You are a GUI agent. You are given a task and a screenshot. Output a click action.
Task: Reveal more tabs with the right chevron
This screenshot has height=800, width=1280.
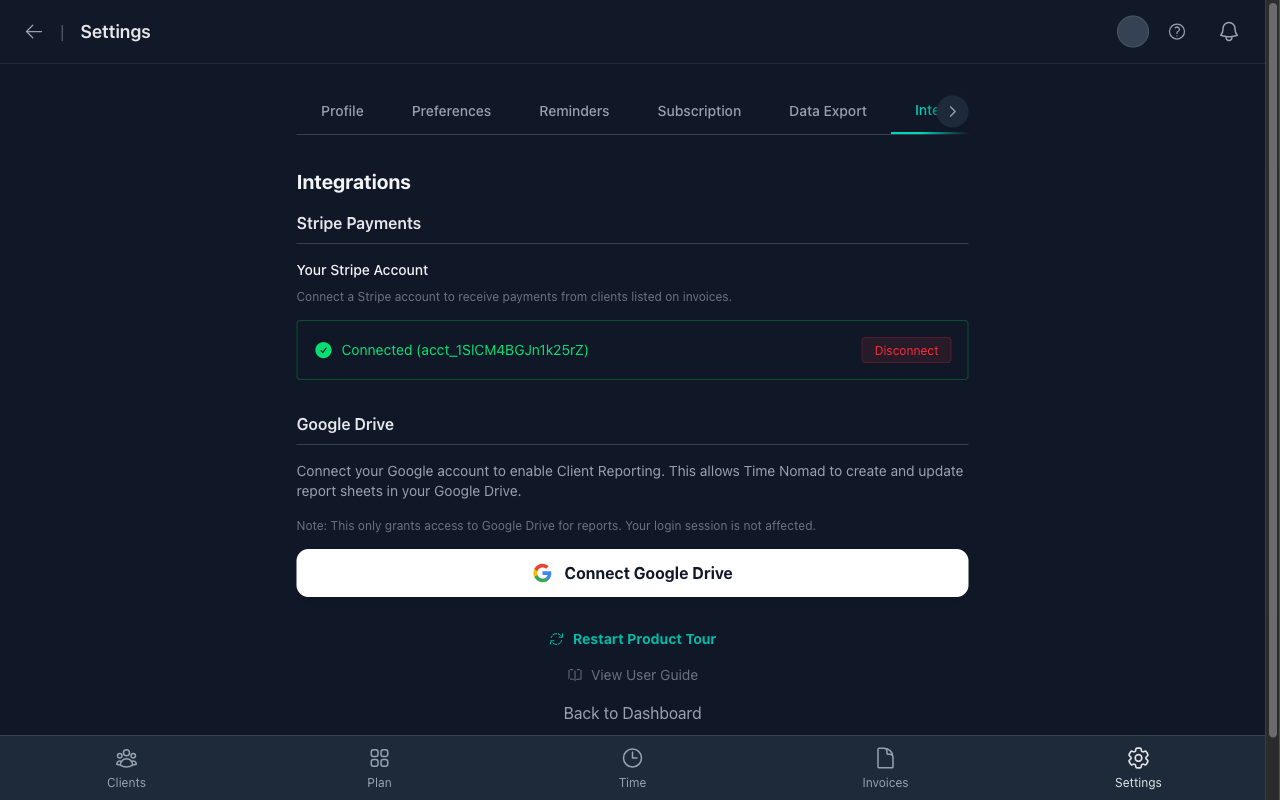pos(952,111)
